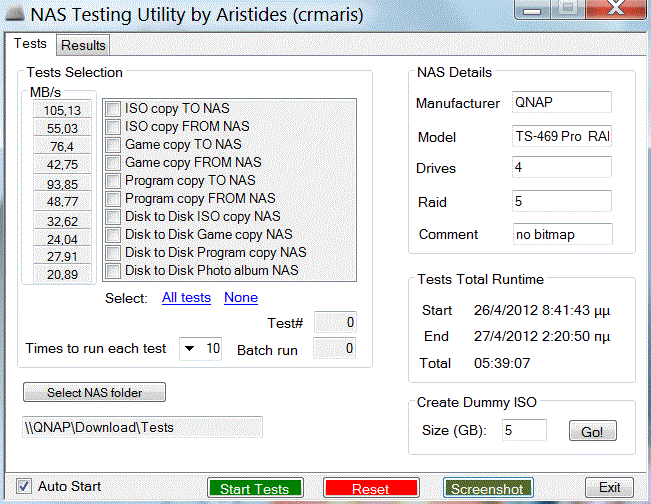Toggle the Auto Start checkbox
Viewport: 651px width, 504px height.
tap(24, 487)
